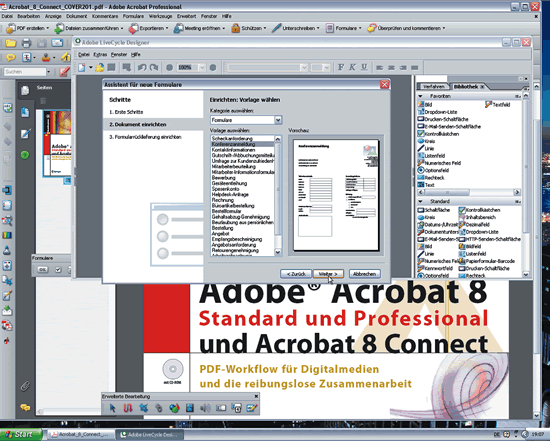550x441 pixels.
Task: Open the comments panel speech-bubble icon
Action: (x=25, y=407)
